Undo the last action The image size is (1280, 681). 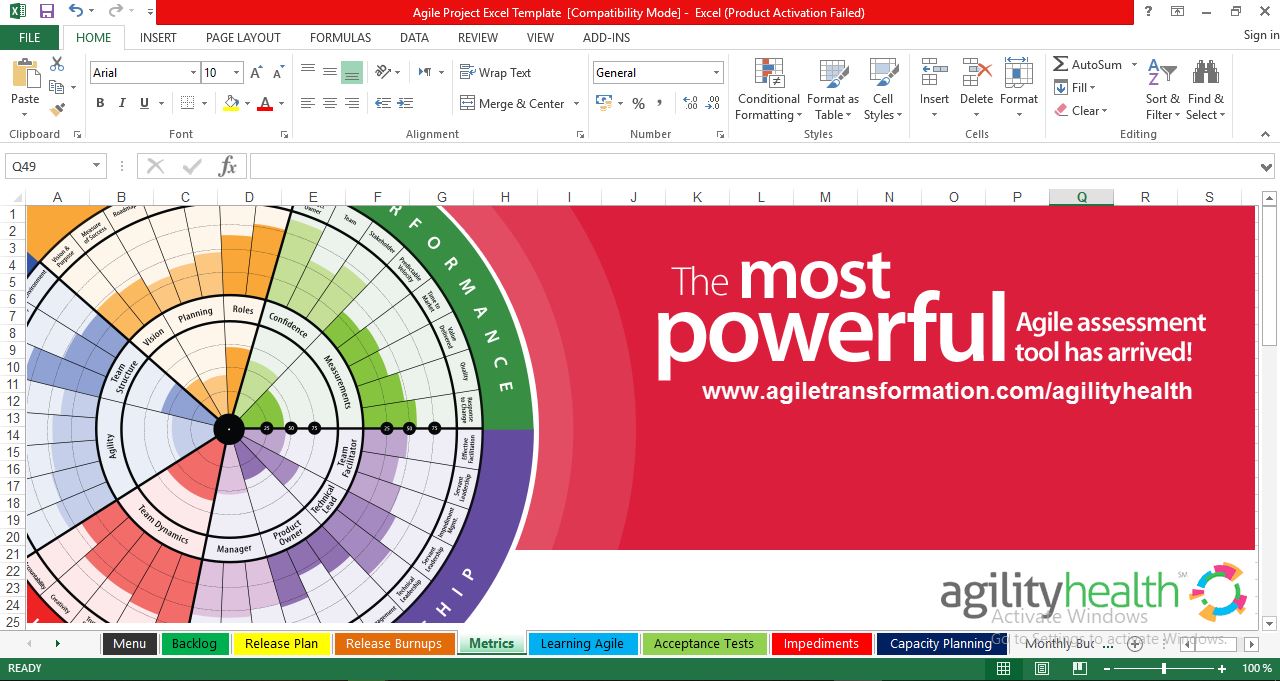pos(77,12)
